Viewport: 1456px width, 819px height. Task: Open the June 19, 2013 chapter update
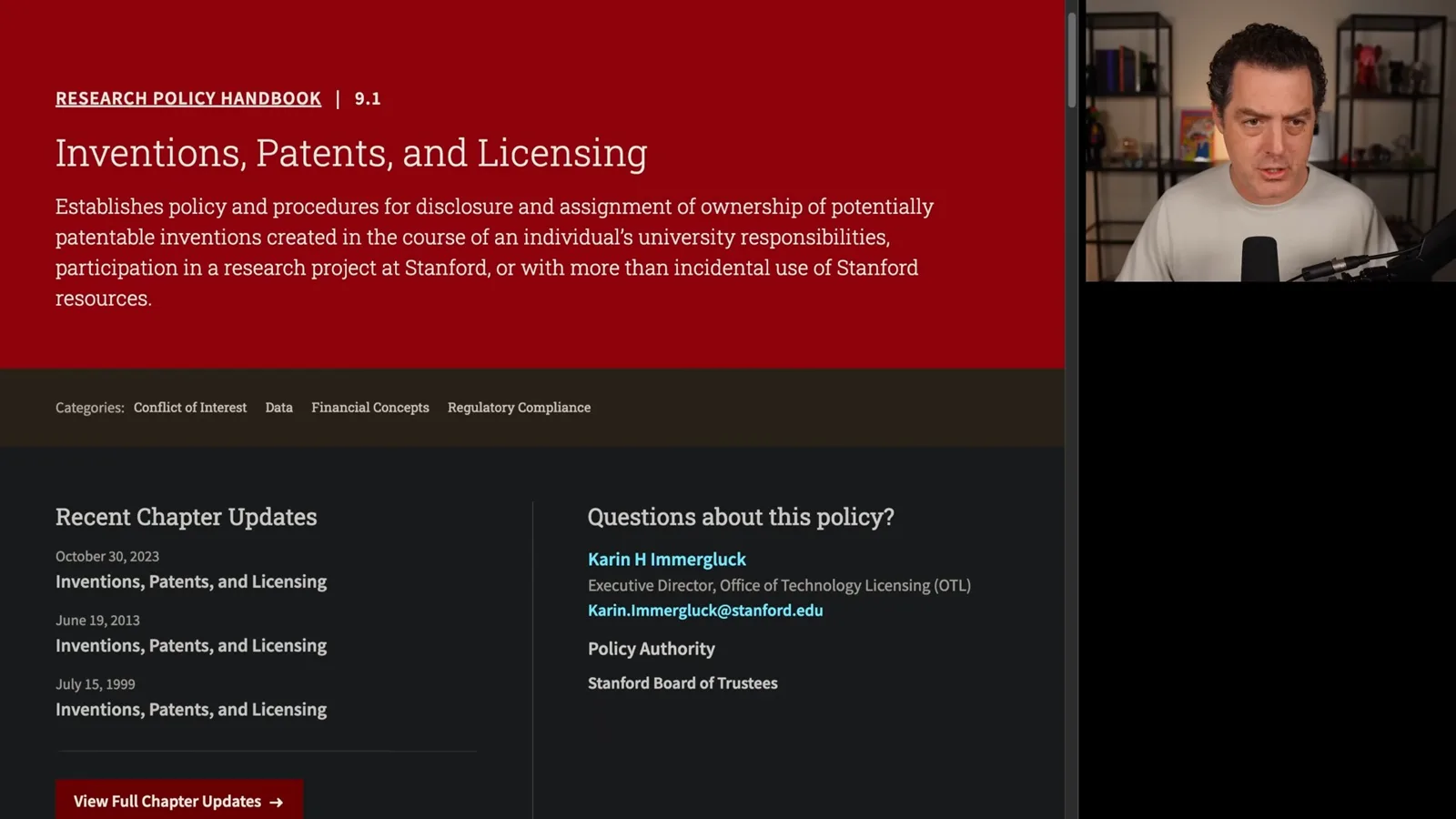point(191,645)
